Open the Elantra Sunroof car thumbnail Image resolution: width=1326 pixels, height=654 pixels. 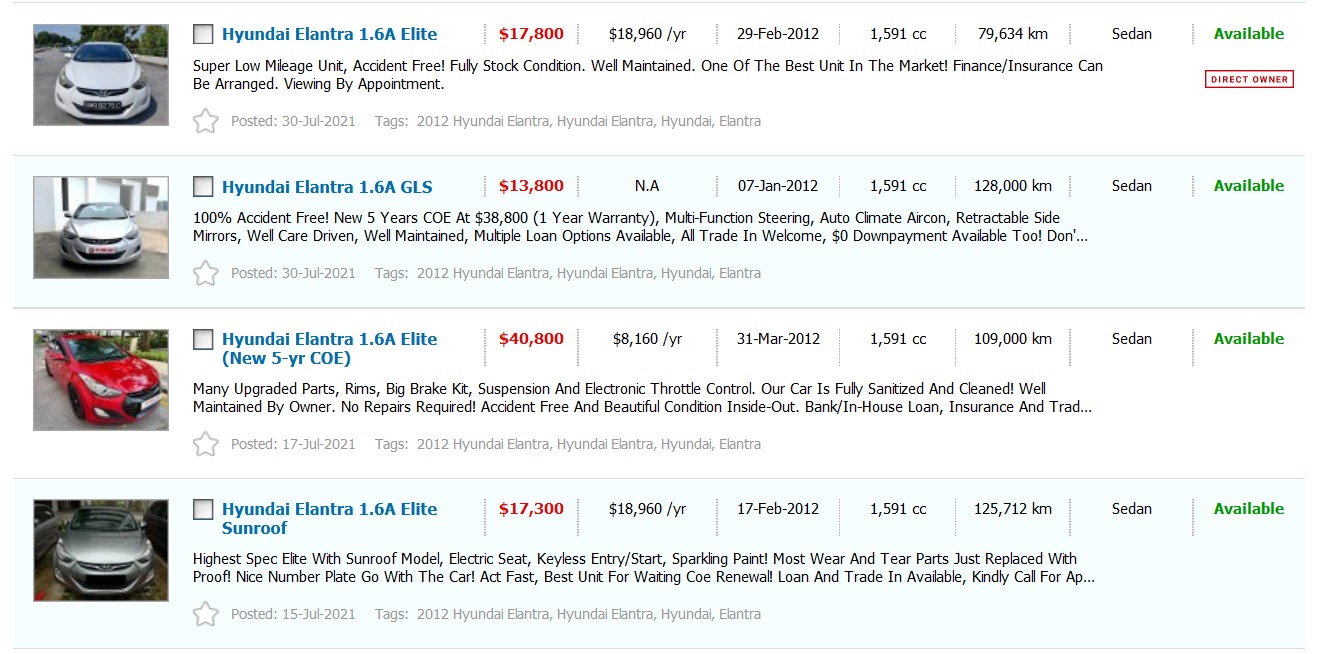coord(101,550)
